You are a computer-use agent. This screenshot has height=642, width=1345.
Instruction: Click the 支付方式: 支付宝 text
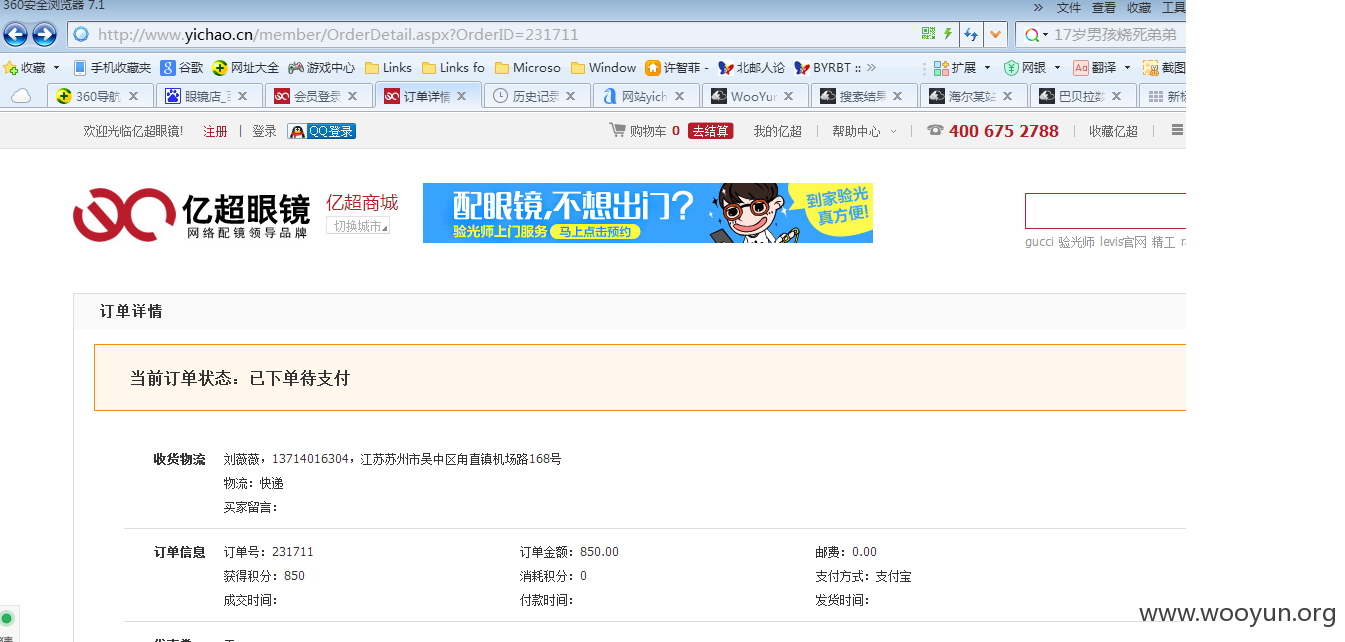click(863, 576)
